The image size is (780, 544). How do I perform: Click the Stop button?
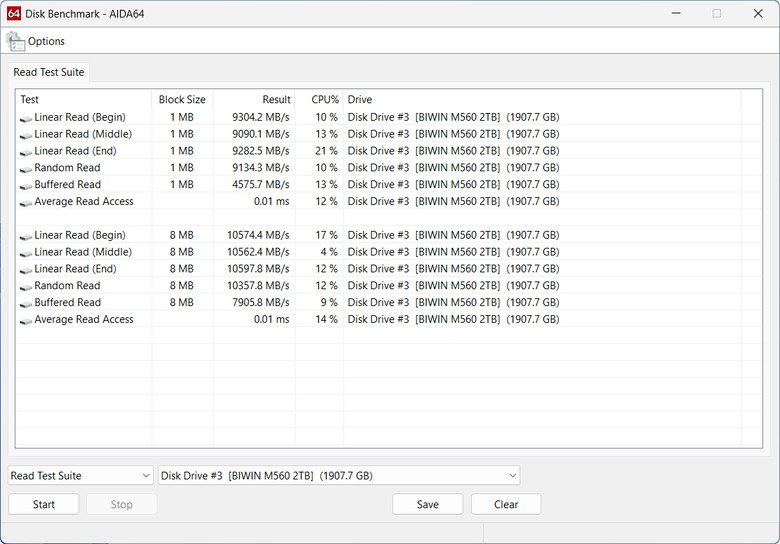point(121,505)
